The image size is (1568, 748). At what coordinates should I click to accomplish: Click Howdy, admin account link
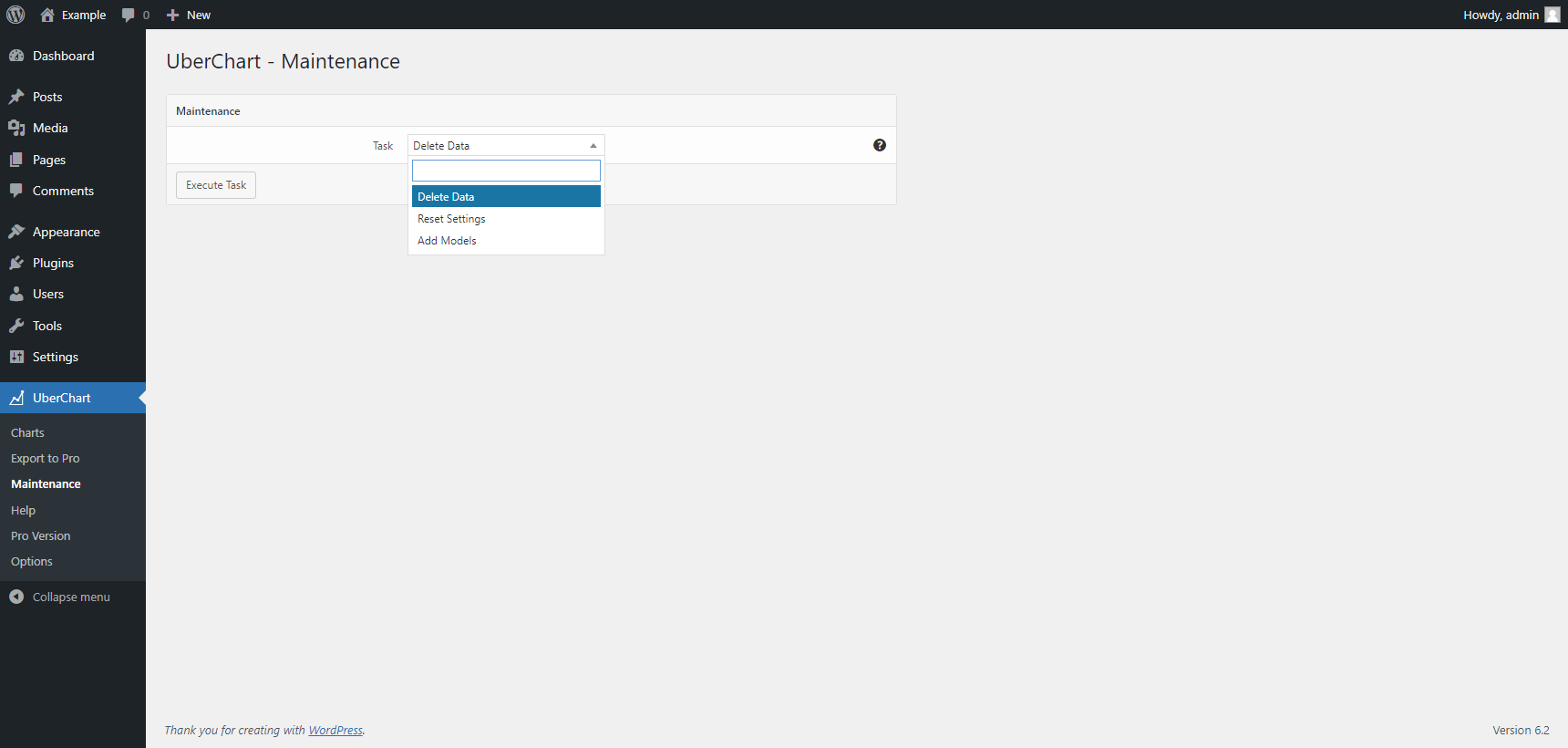(x=1501, y=15)
